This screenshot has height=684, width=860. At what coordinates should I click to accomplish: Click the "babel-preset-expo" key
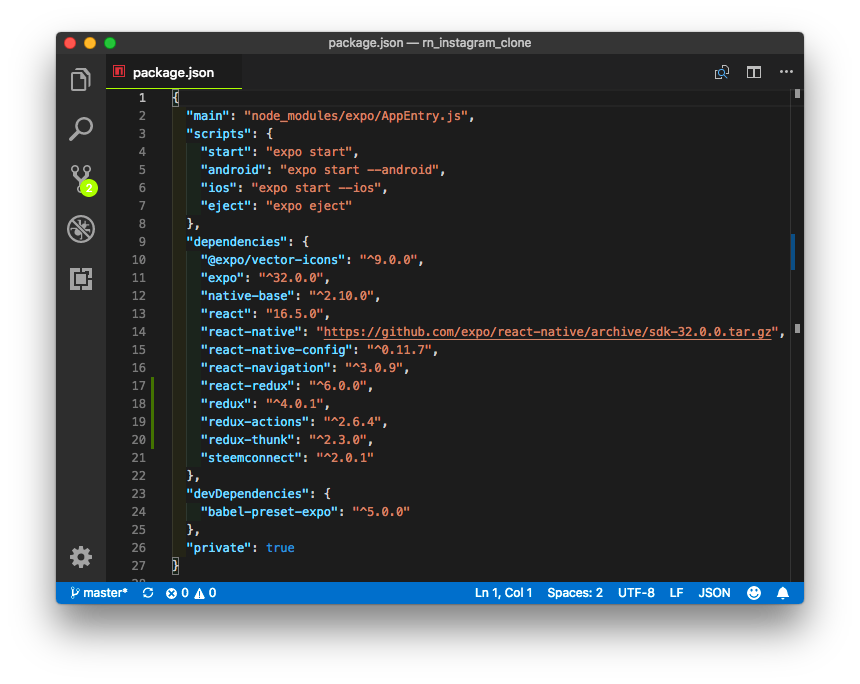click(269, 512)
